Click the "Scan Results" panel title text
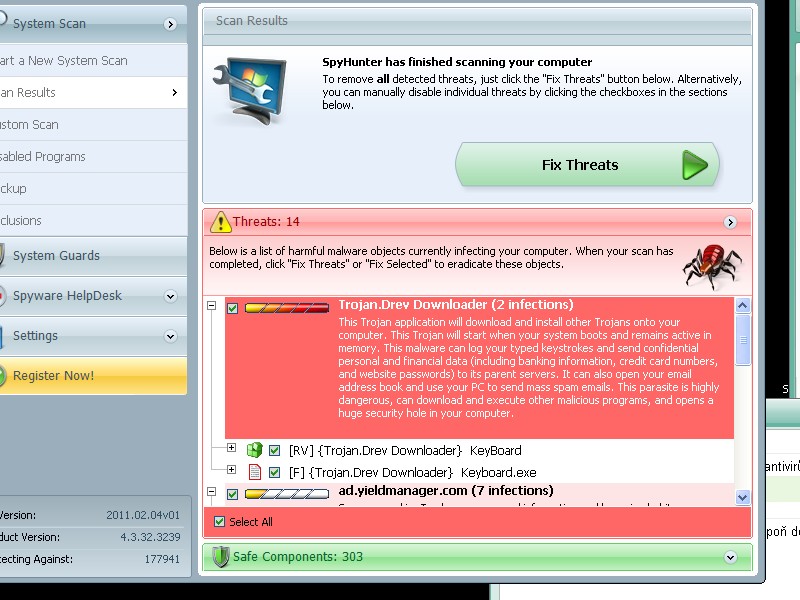 coord(252,21)
